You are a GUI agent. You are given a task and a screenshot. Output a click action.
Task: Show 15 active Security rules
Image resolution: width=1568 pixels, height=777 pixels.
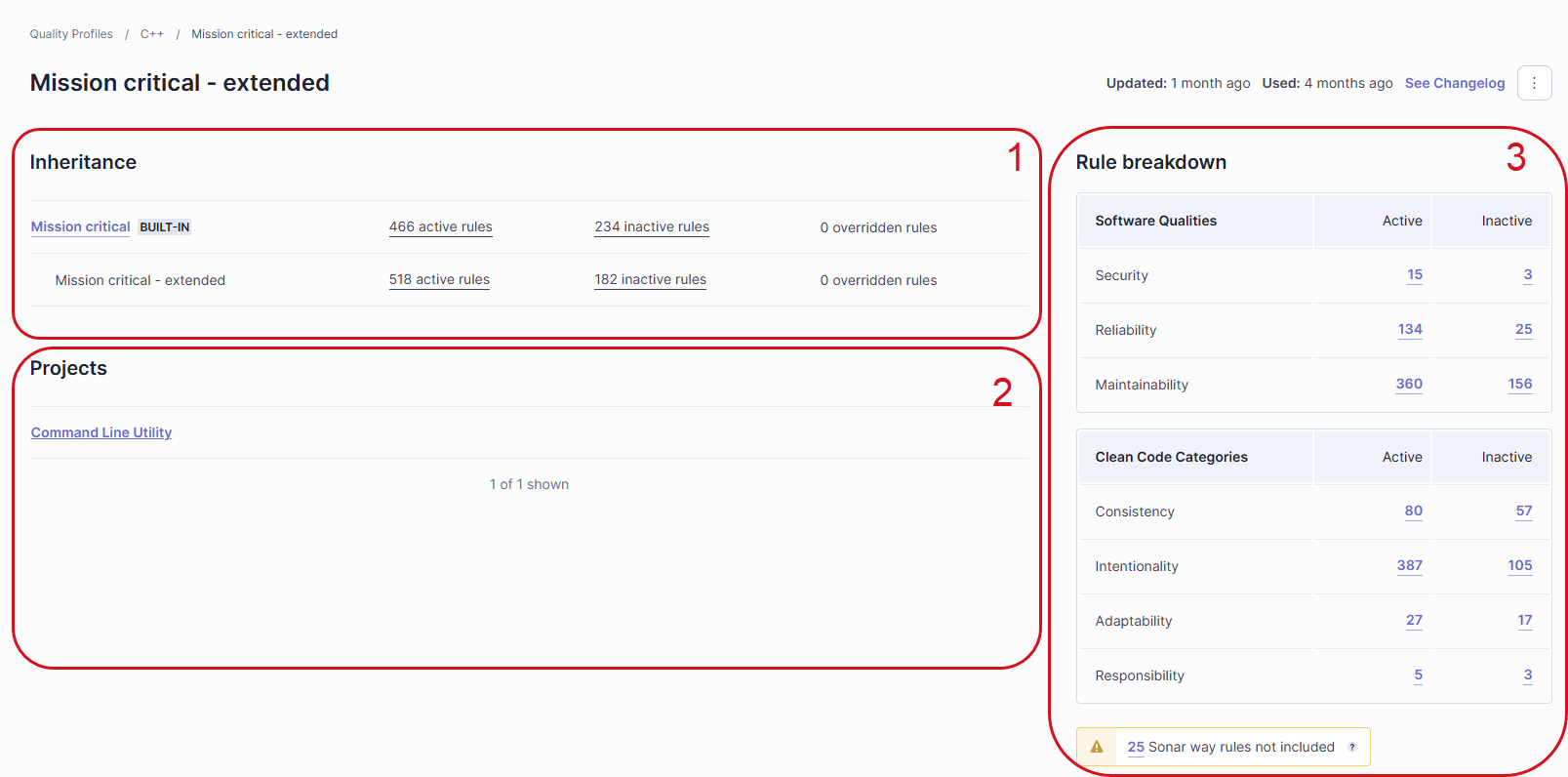tap(1414, 275)
